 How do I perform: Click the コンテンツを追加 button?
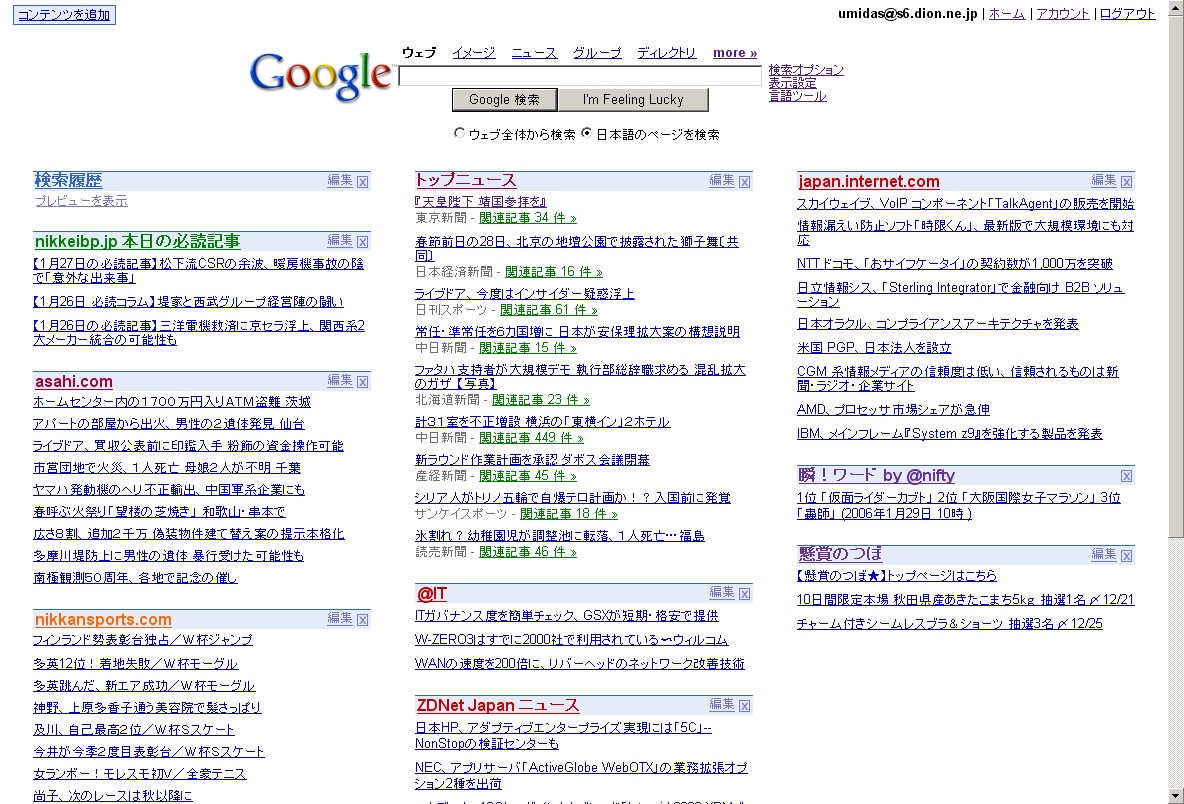click(x=65, y=15)
